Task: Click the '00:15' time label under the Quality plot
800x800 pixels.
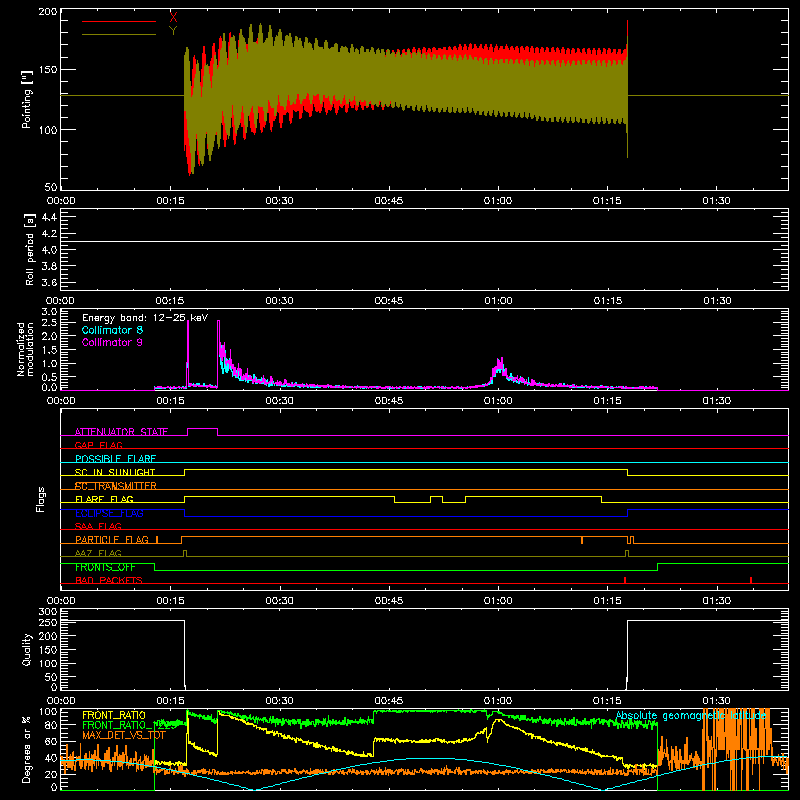Action: tap(170, 701)
